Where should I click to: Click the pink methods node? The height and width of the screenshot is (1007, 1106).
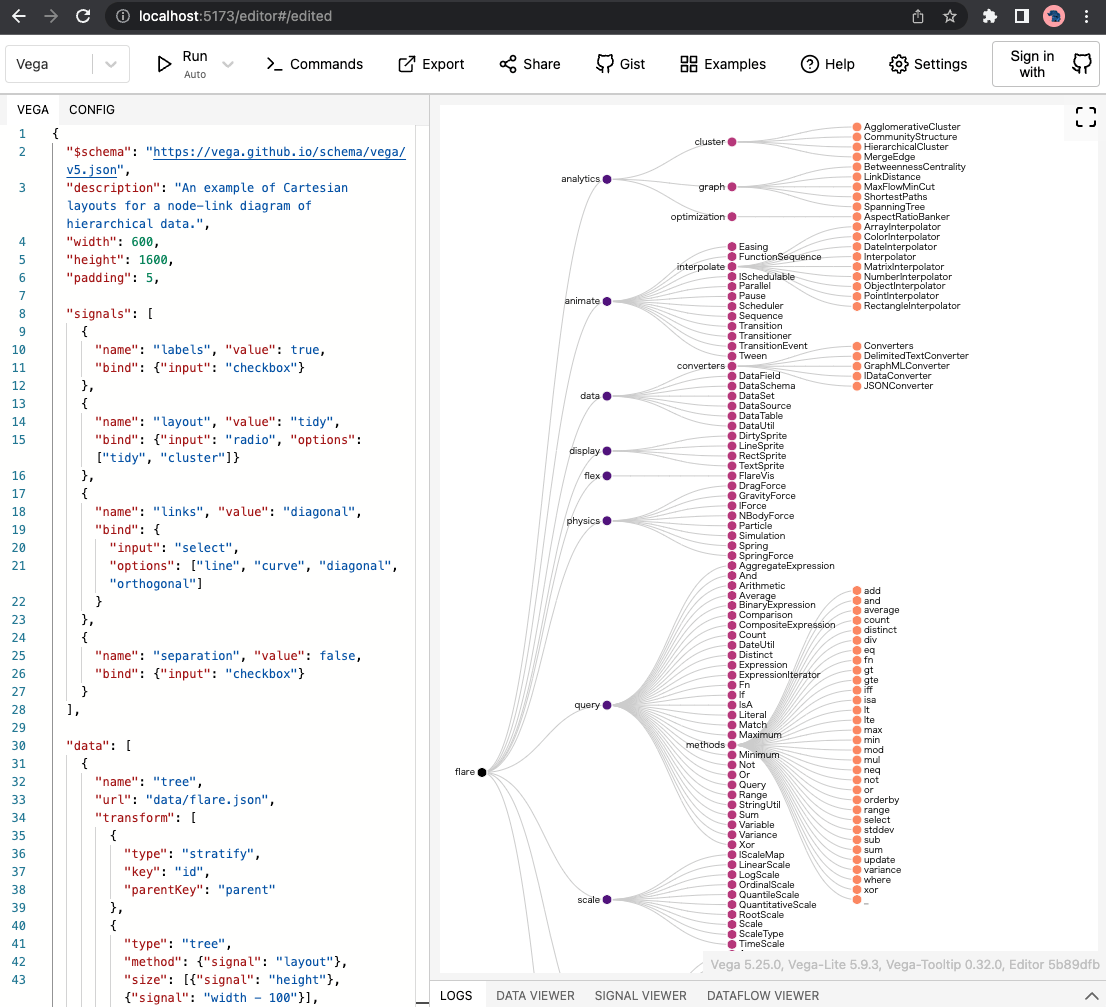[732, 745]
